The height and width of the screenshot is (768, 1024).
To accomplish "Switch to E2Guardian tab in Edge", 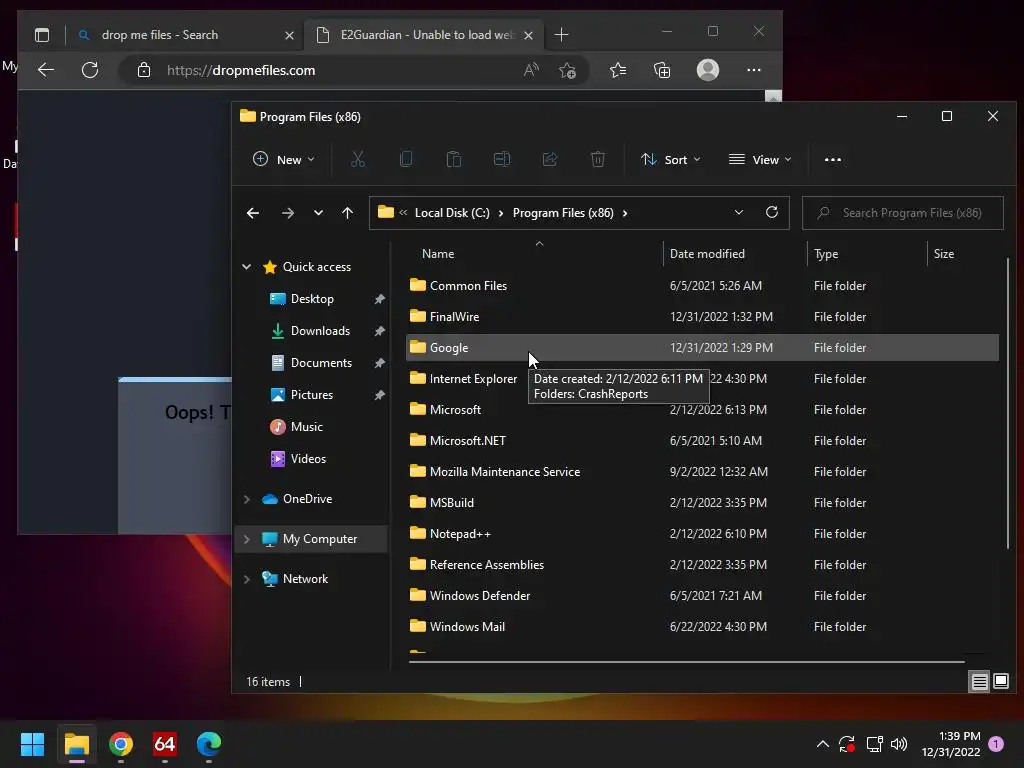I will coord(423,35).
